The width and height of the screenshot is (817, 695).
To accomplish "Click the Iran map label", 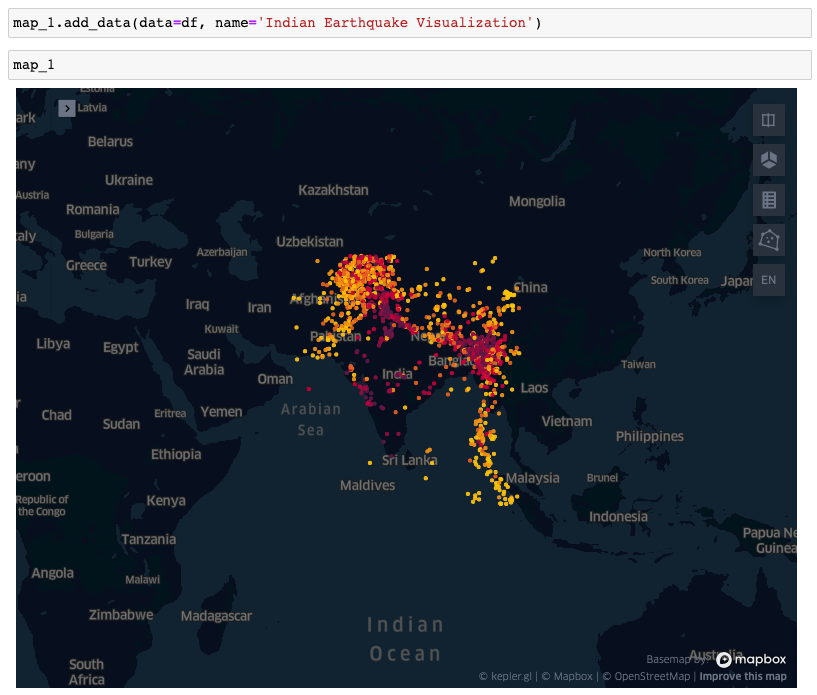I will (259, 308).
